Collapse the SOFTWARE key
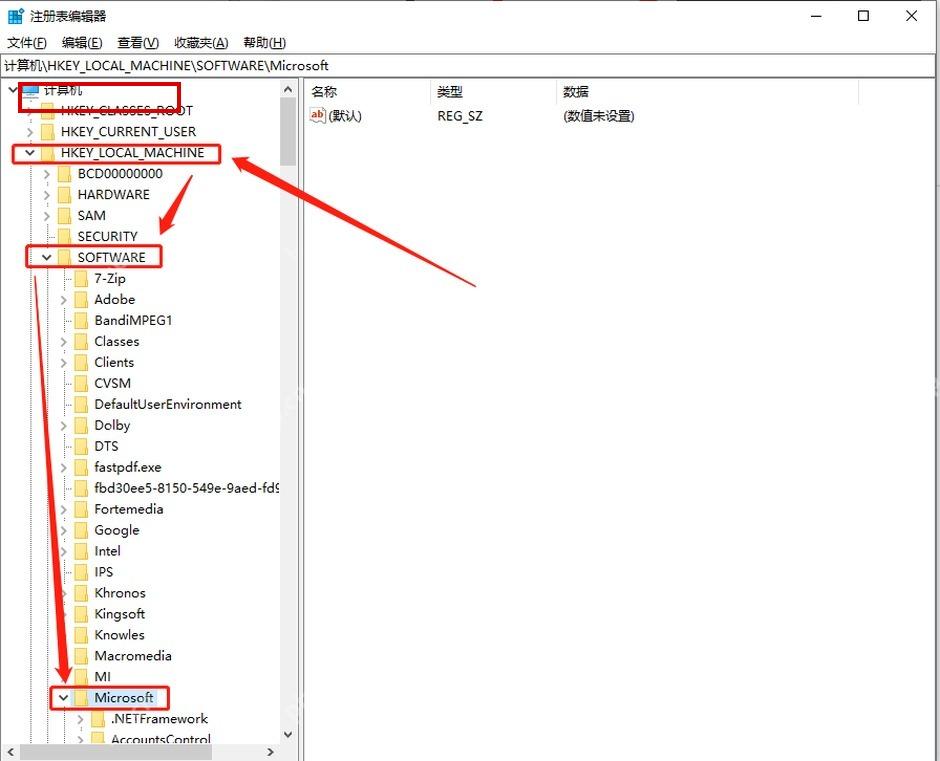Screen dimensions: 940x761 [47, 257]
